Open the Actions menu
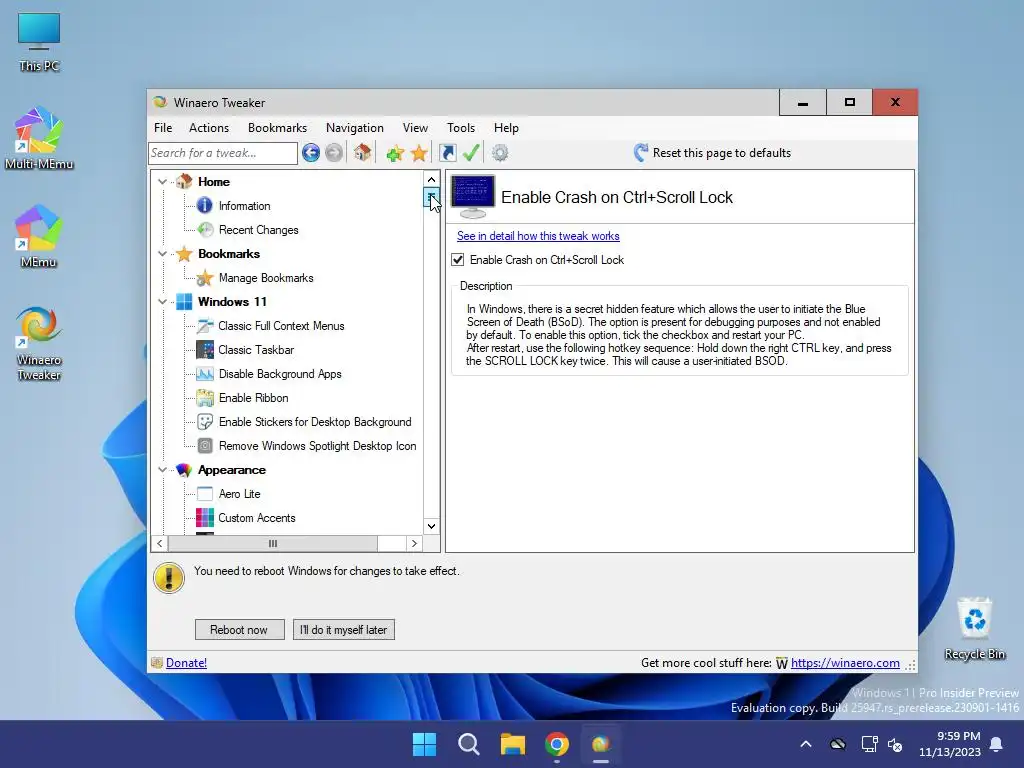This screenshot has width=1024, height=768. (209, 128)
